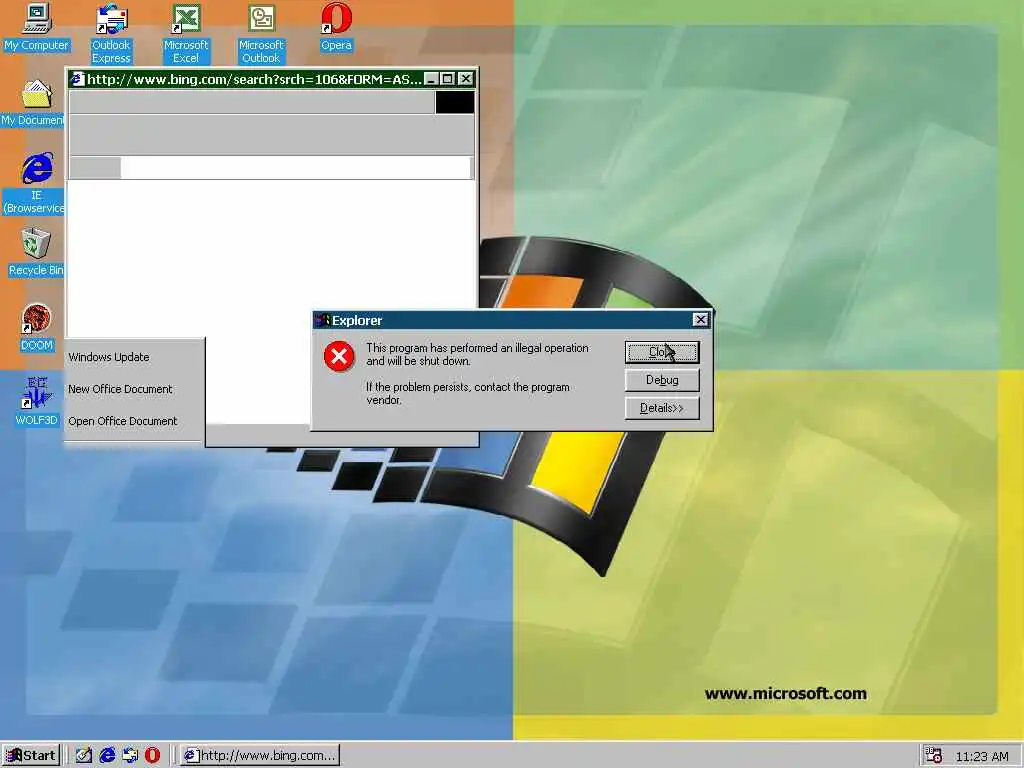Select the Microsoft Excel desktop shortcut

tap(185, 33)
